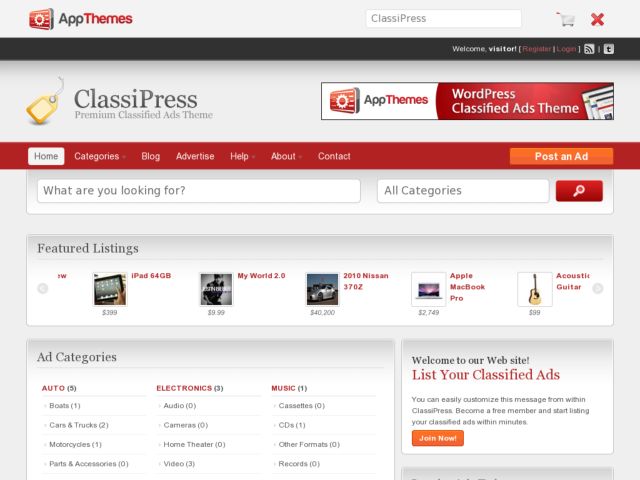Open the Acoustic Guitar listing title

(572, 281)
